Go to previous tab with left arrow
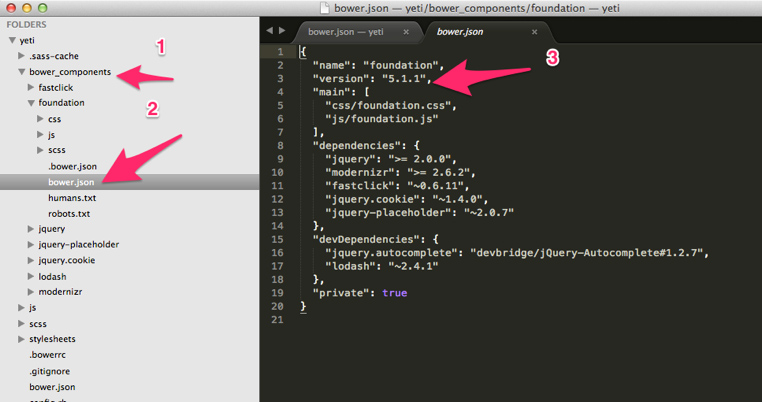The height and width of the screenshot is (402, 762). click(x=269, y=31)
